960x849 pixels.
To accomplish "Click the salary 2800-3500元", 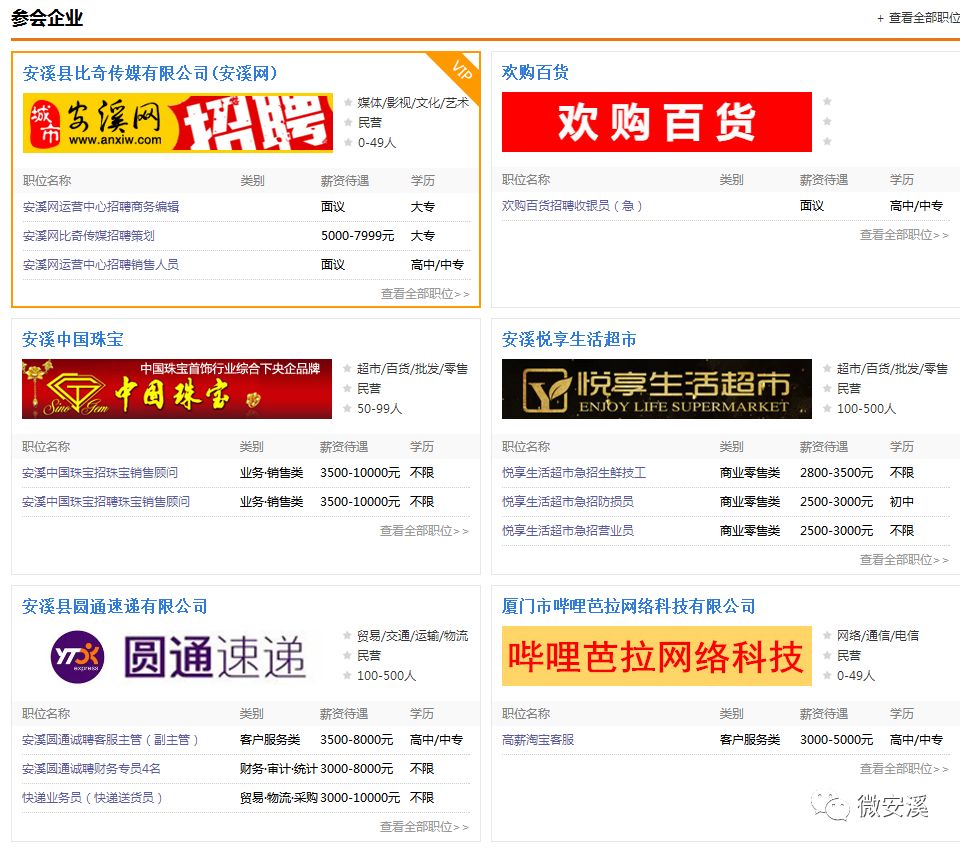I will tap(836, 473).
